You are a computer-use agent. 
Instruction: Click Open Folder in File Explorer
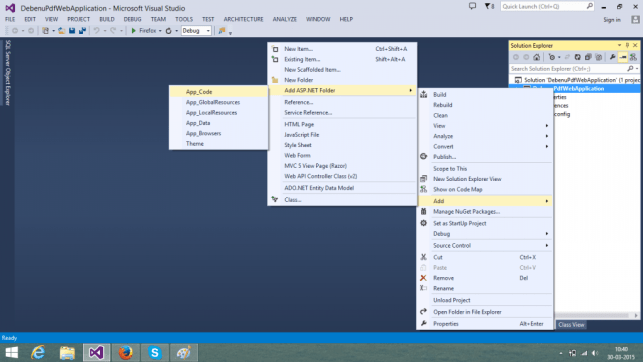tap(486, 312)
